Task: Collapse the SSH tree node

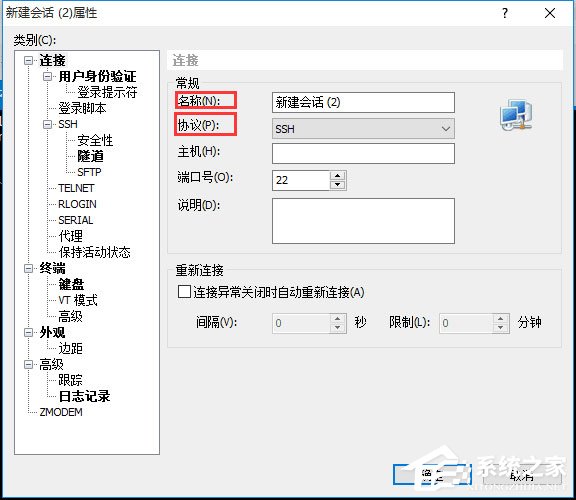Action: (47, 125)
